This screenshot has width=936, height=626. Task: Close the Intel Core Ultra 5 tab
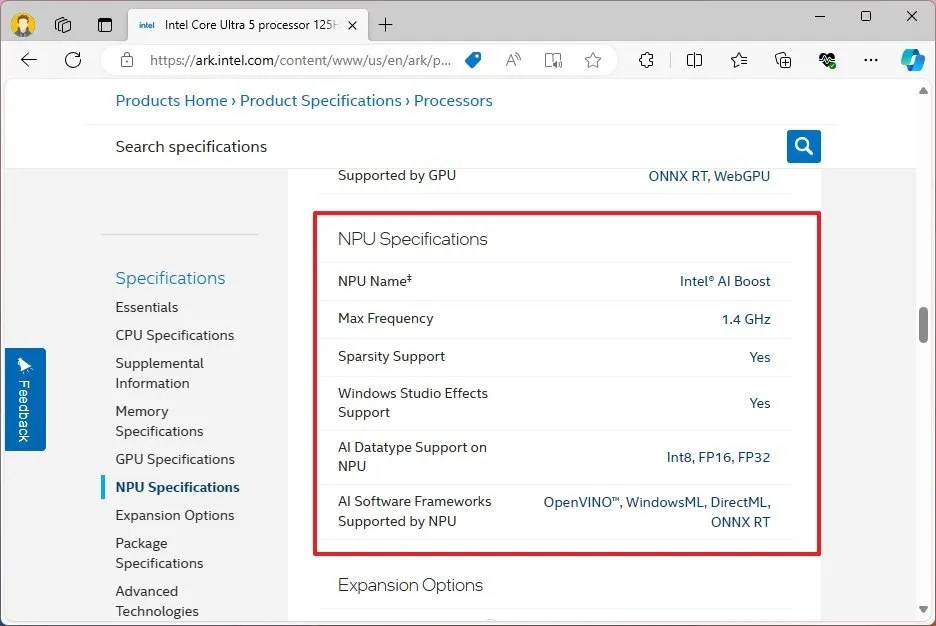352,25
